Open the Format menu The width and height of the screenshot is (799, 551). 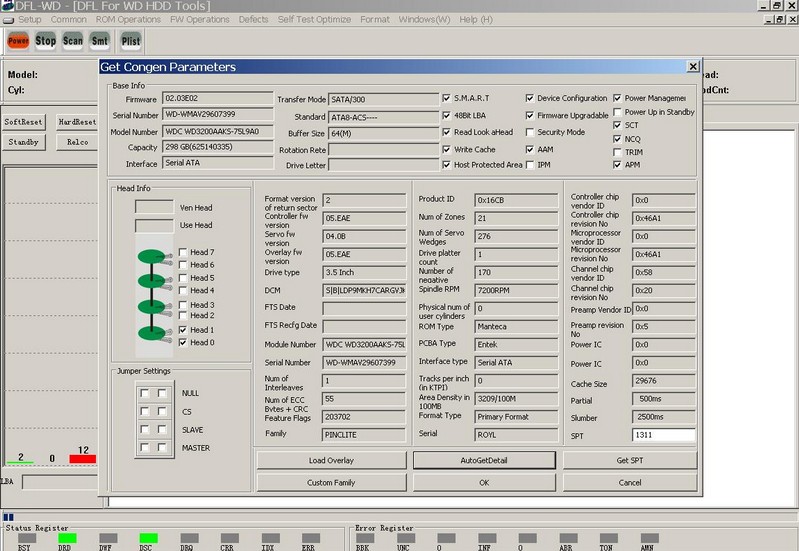coord(375,19)
